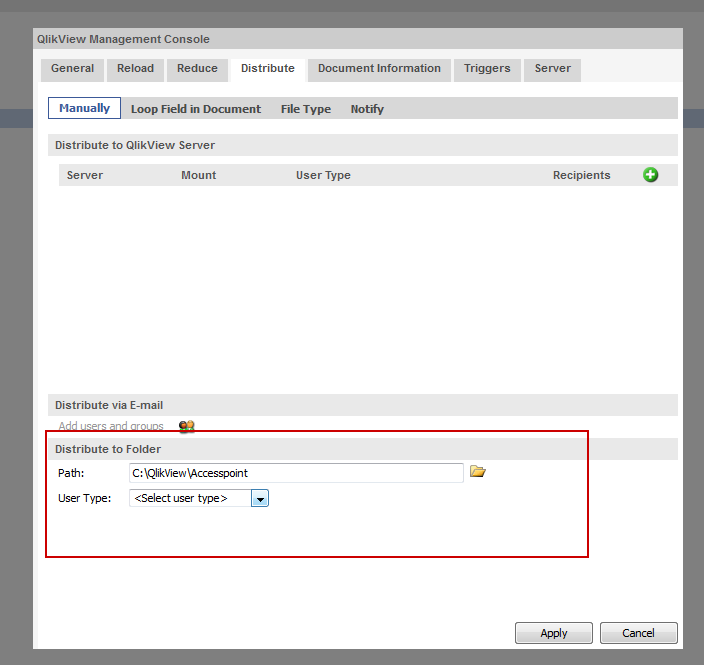Click the User Type: label
The image size is (704, 665).
point(84,498)
